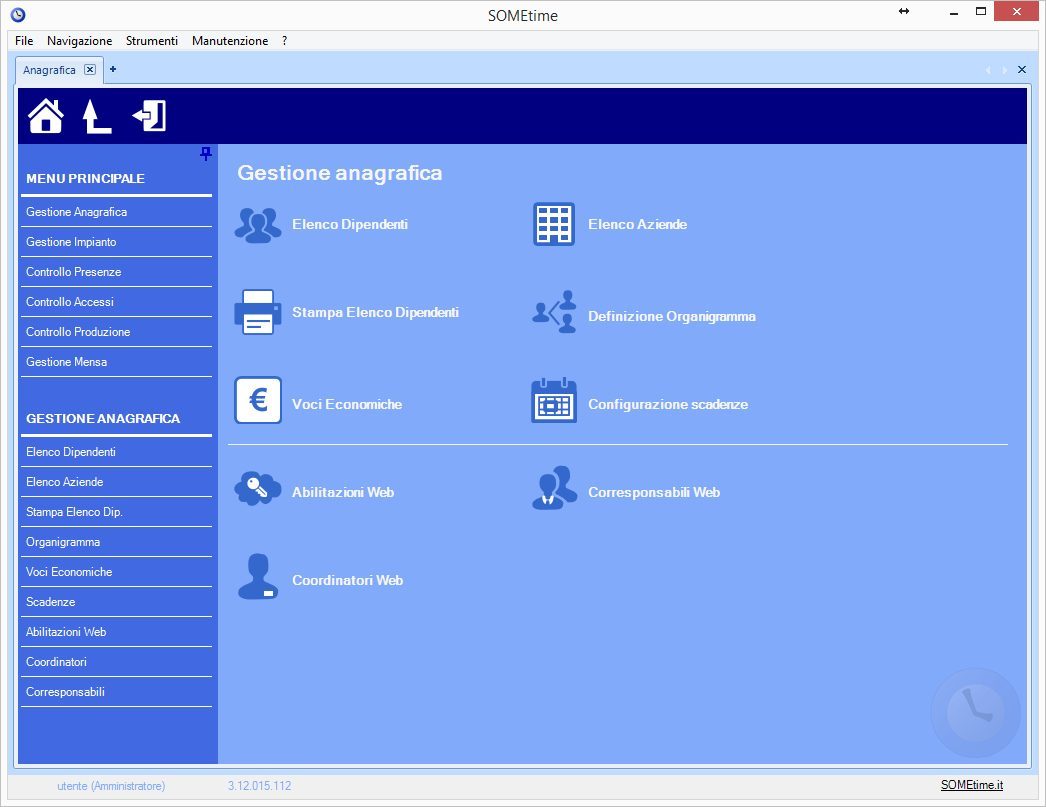
Task: Open the Elenco Aziende label in main panel
Action: pos(637,225)
